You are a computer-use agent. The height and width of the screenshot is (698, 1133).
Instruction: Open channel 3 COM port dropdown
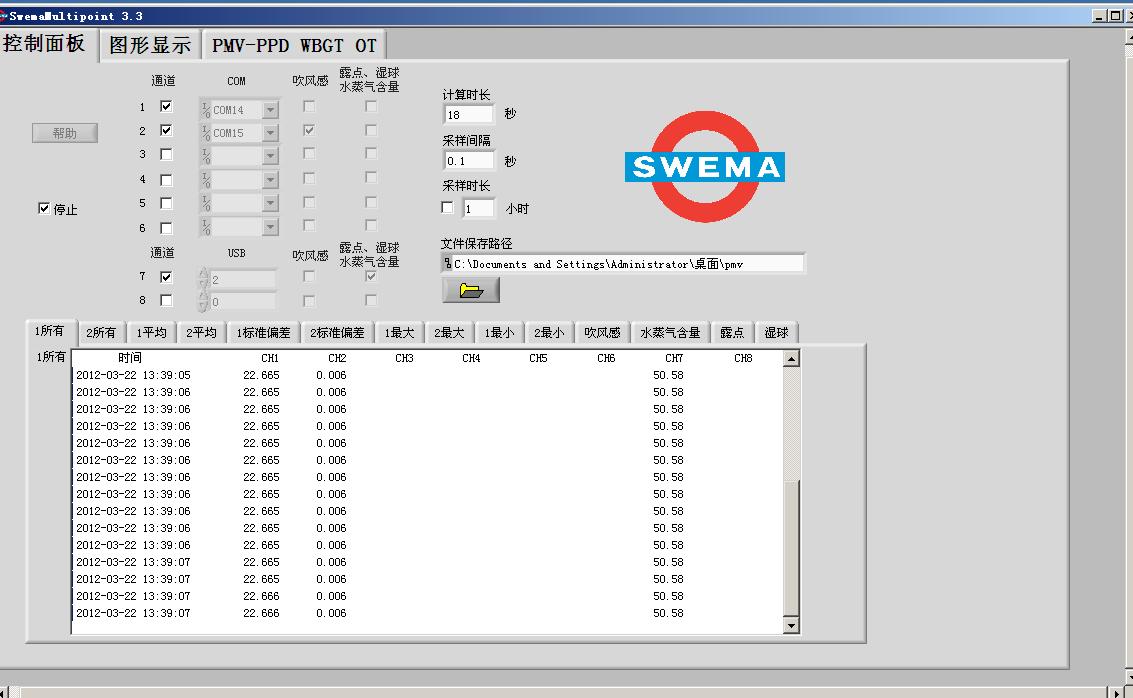click(270, 156)
